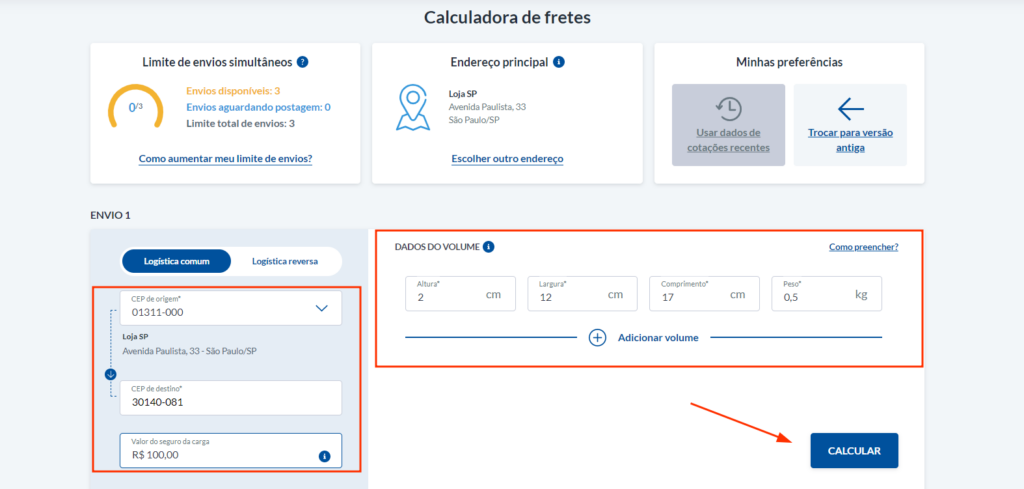Image resolution: width=1024 pixels, height=489 pixels.
Task: Click the down-arrow circle between CEP fields
Action: click(x=110, y=374)
